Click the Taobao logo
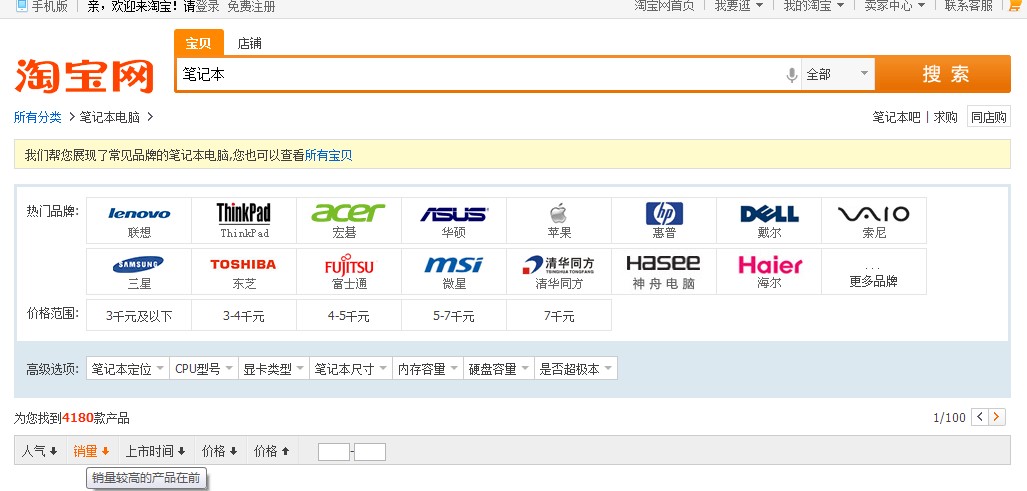 [84, 76]
